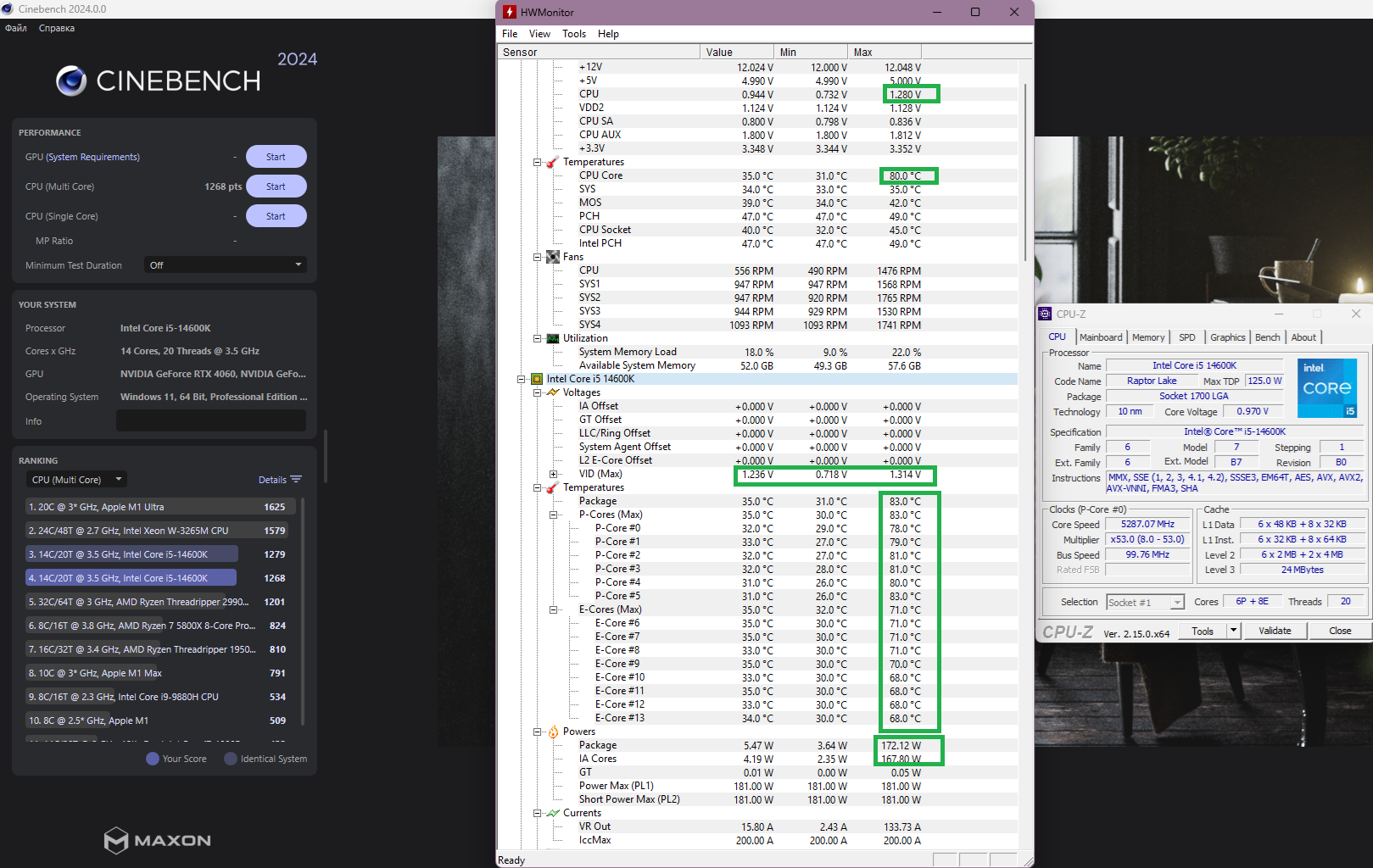Screen dimensions: 1373x868
Task: Click the Utilization section icon in HWMonitor
Action: click(x=553, y=338)
